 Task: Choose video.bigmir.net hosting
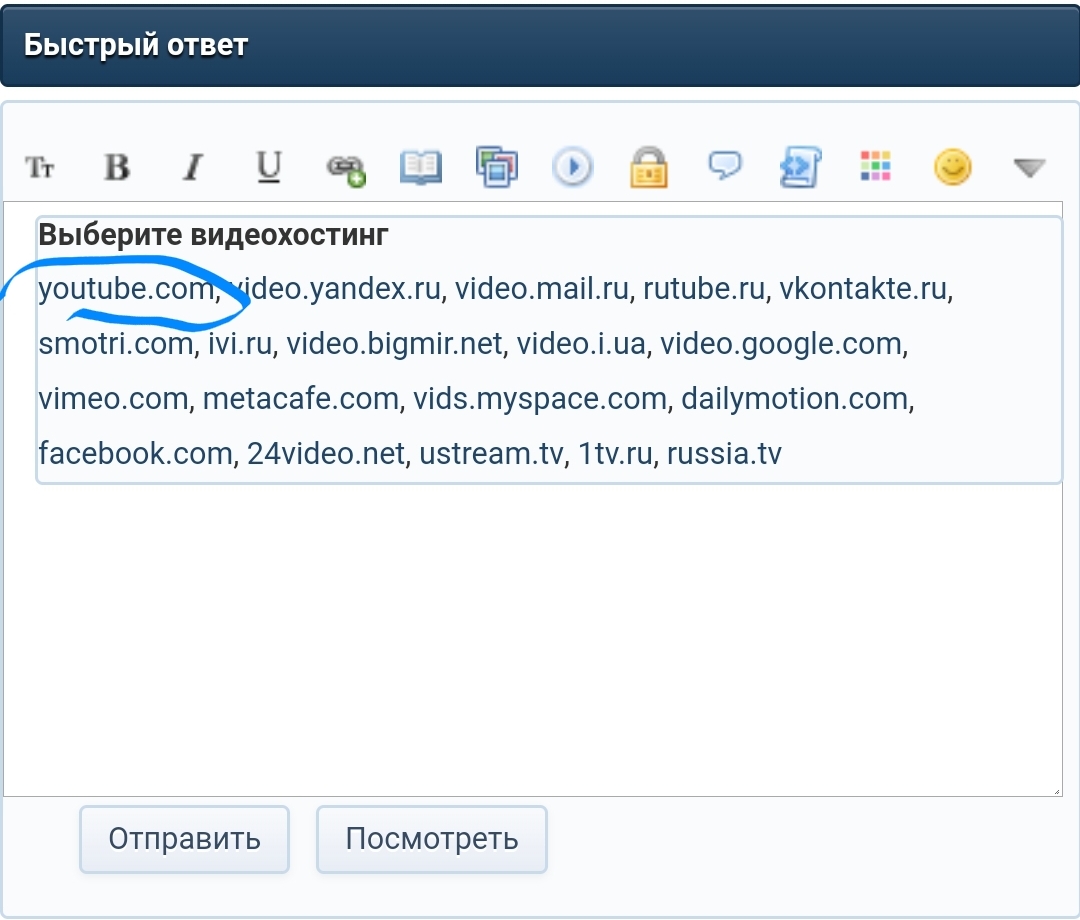[395, 344]
